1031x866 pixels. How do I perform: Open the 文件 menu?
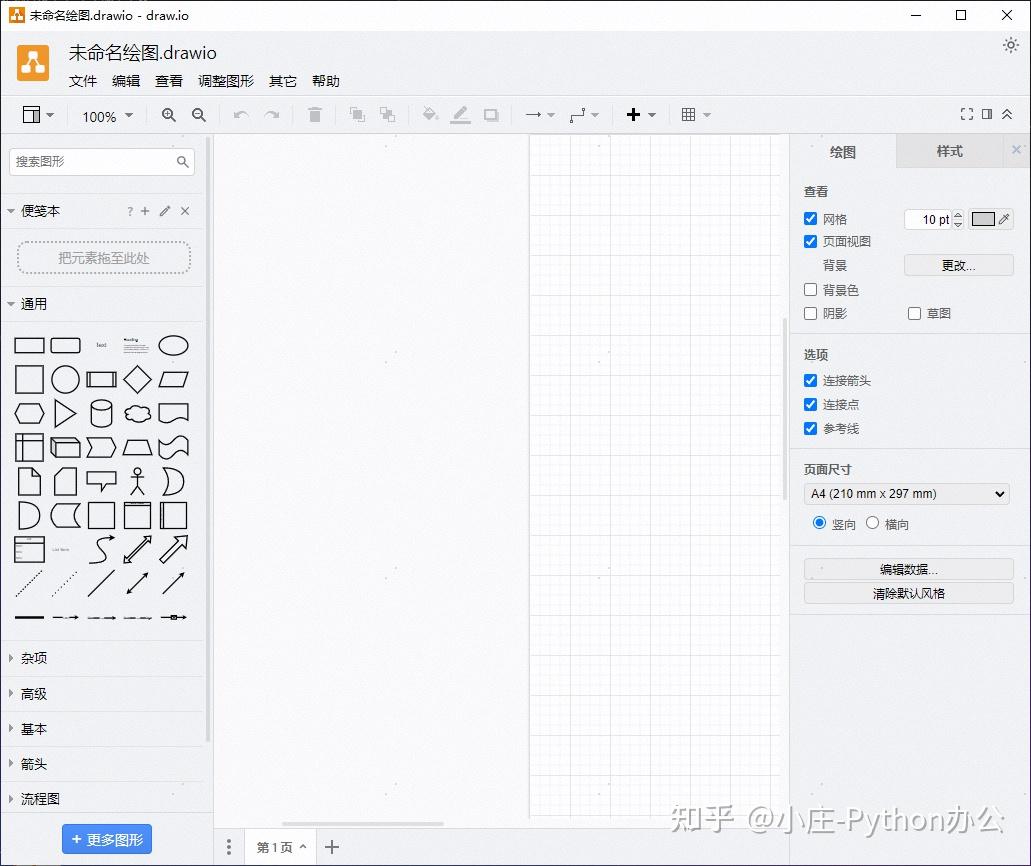[x=83, y=81]
